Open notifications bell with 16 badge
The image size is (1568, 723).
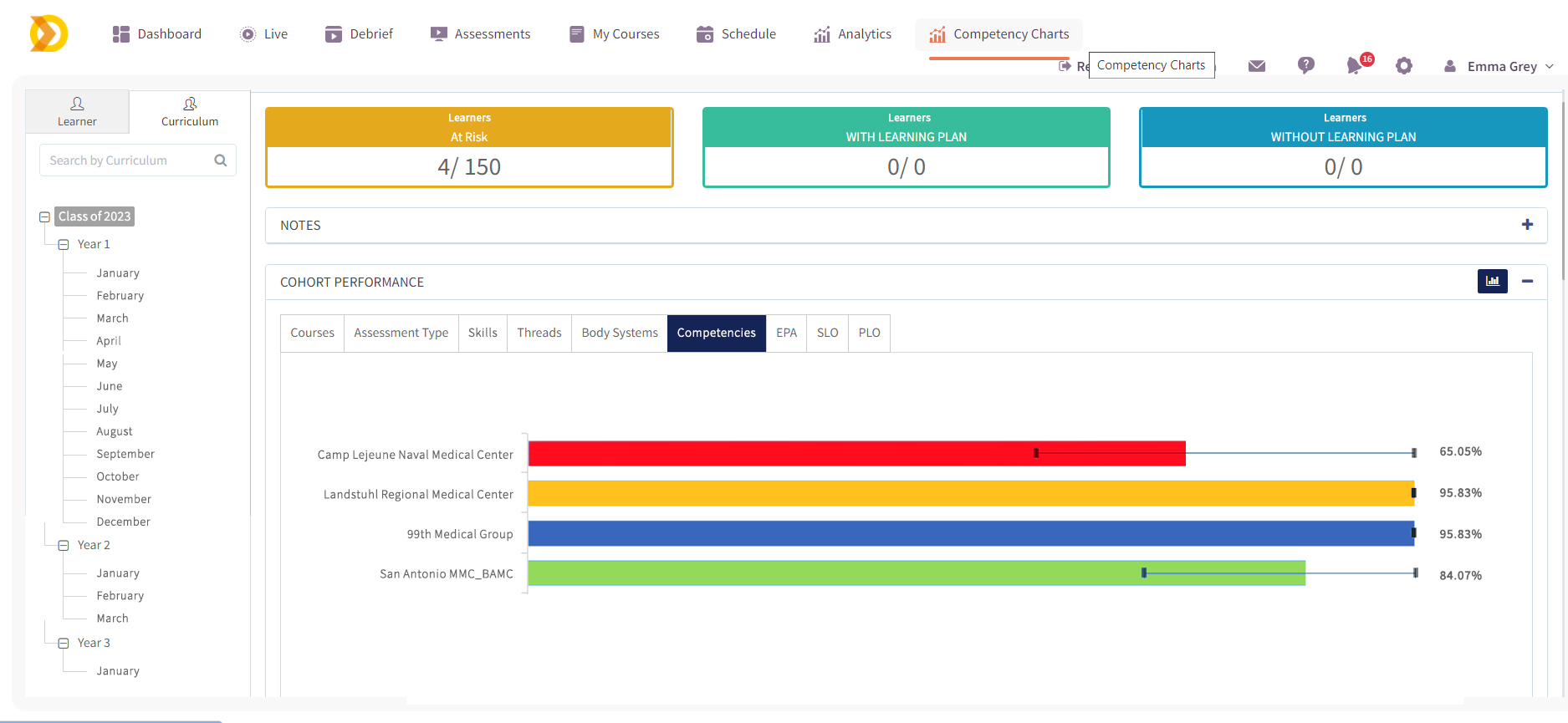click(1355, 65)
